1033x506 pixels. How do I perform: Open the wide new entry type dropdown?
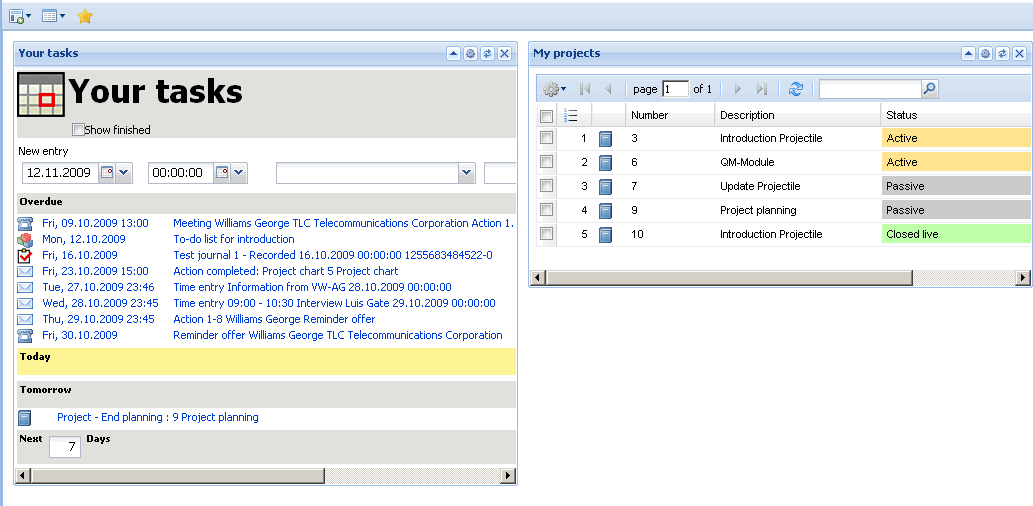click(x=466, y=173)
